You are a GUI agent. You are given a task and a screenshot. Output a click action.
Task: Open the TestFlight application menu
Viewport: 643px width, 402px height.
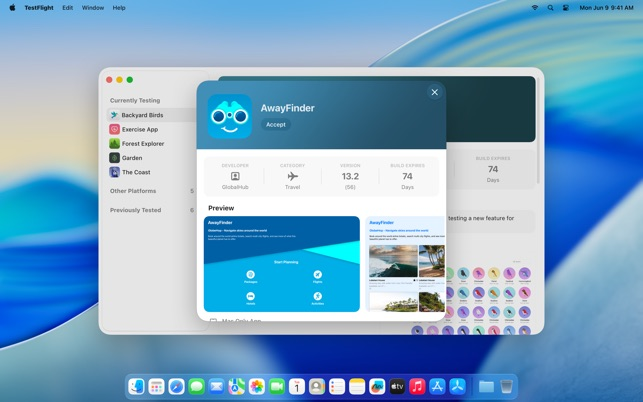click(x=39, y=7)
